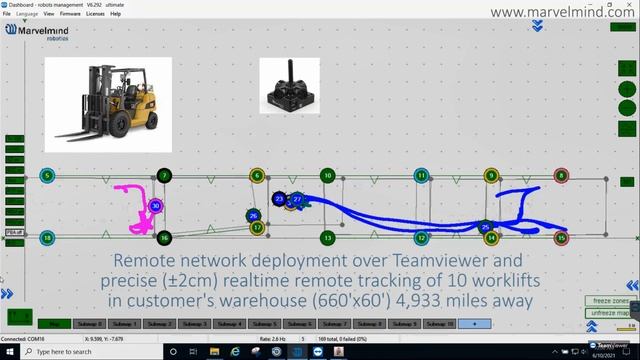Switch to the Submap 8 tab
The image size is (640, 360).
(369, 324)
